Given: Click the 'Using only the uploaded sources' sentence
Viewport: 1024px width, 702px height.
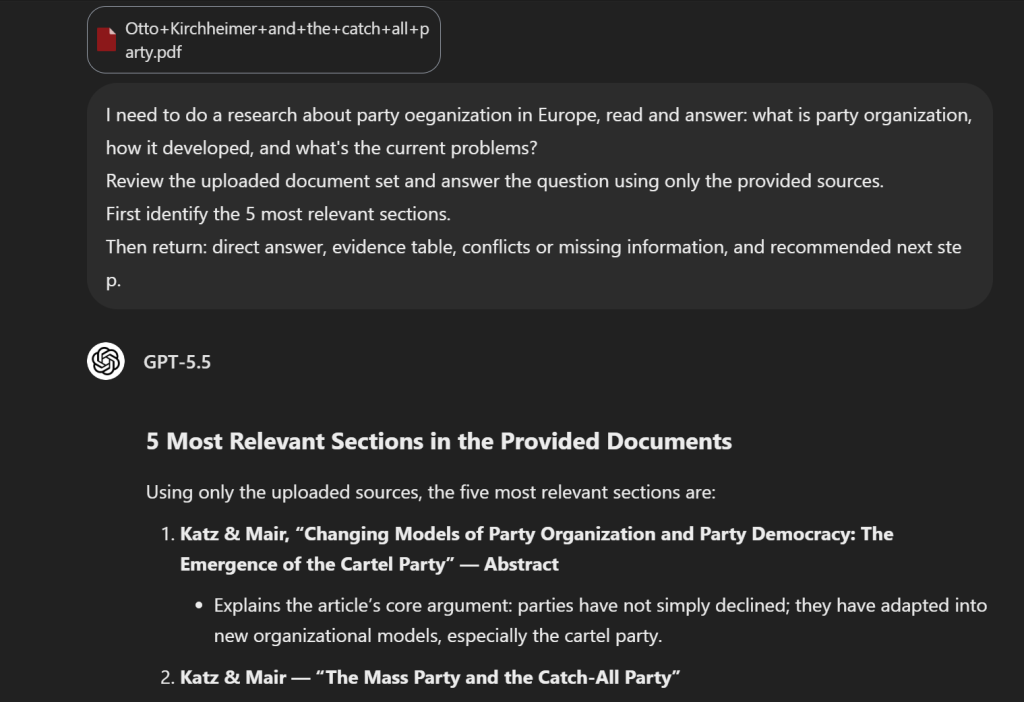Looking at the screenshot, I should (x=430, y=492).
